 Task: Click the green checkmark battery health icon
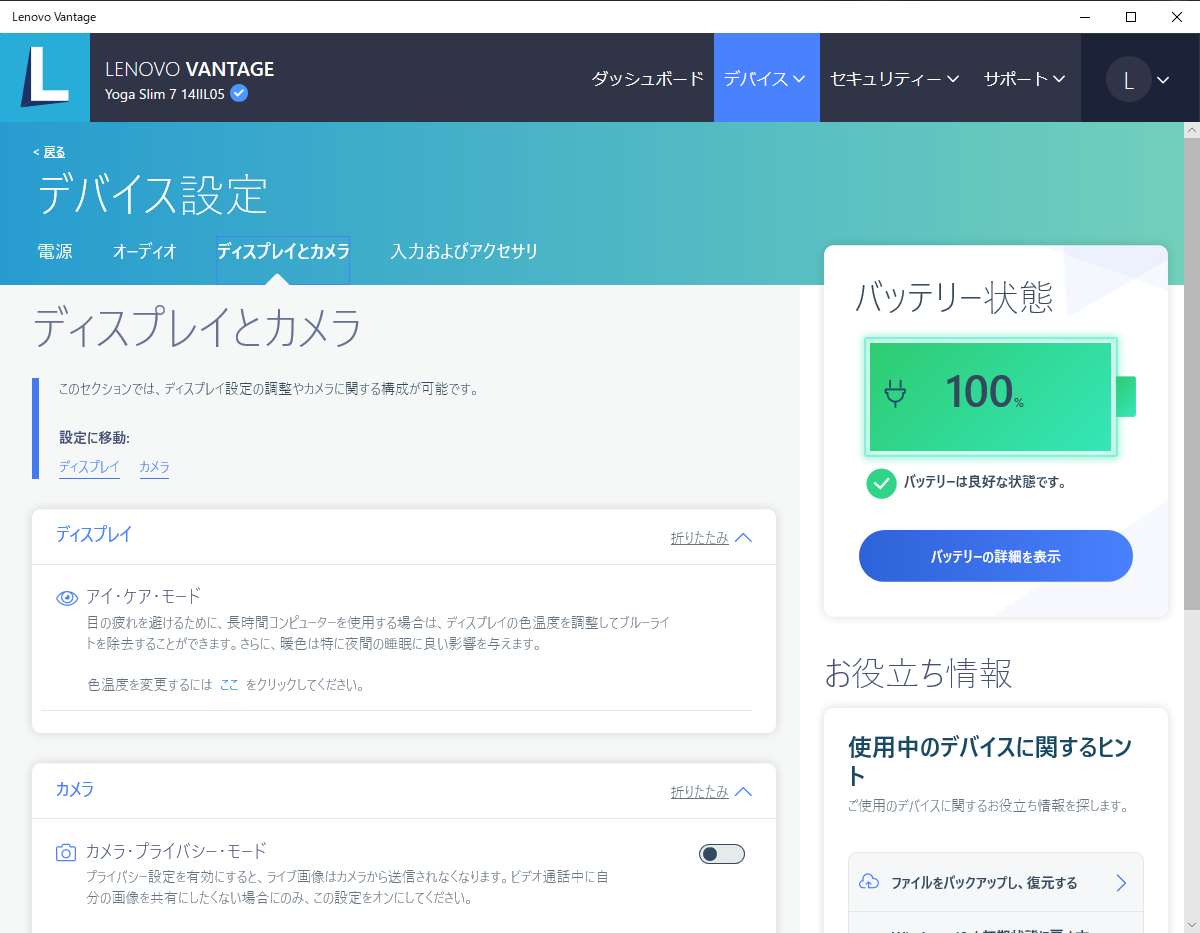click(x=881, y=484)
